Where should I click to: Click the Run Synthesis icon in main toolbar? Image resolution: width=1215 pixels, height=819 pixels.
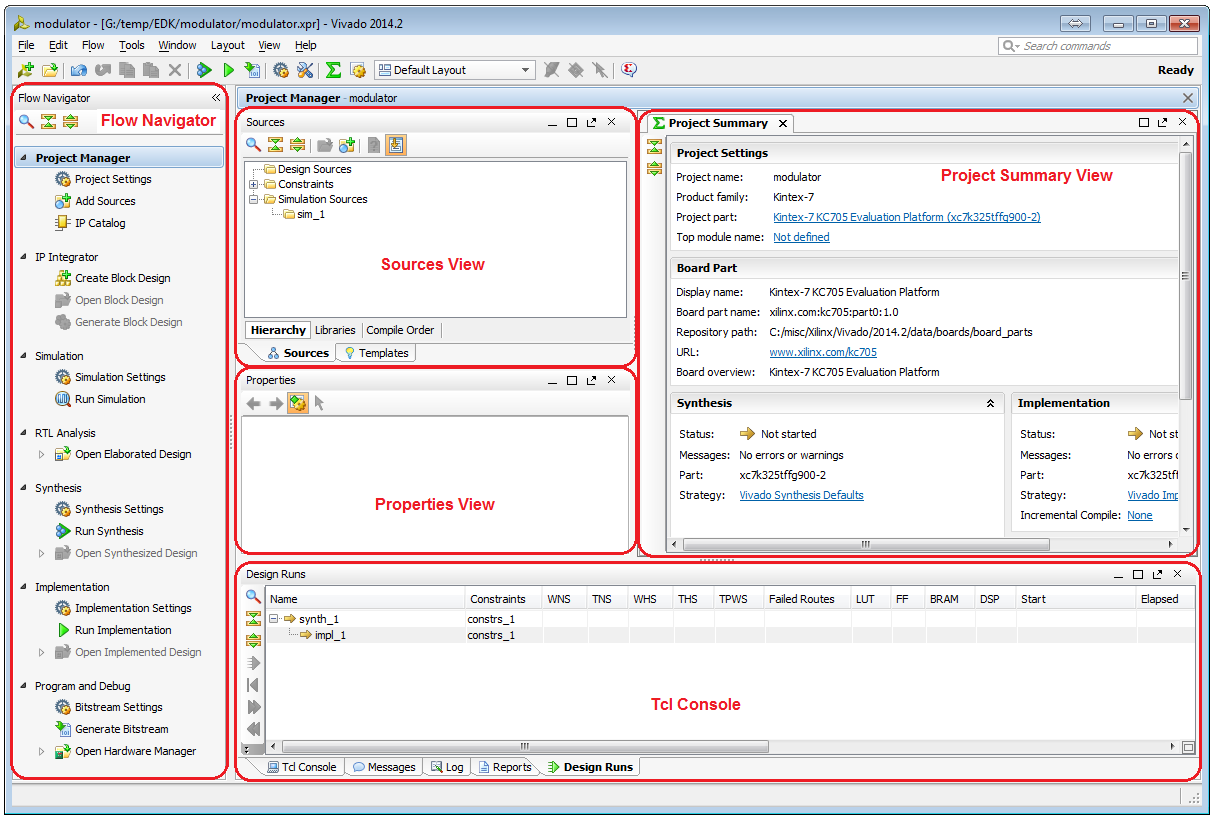coord(204,70)
